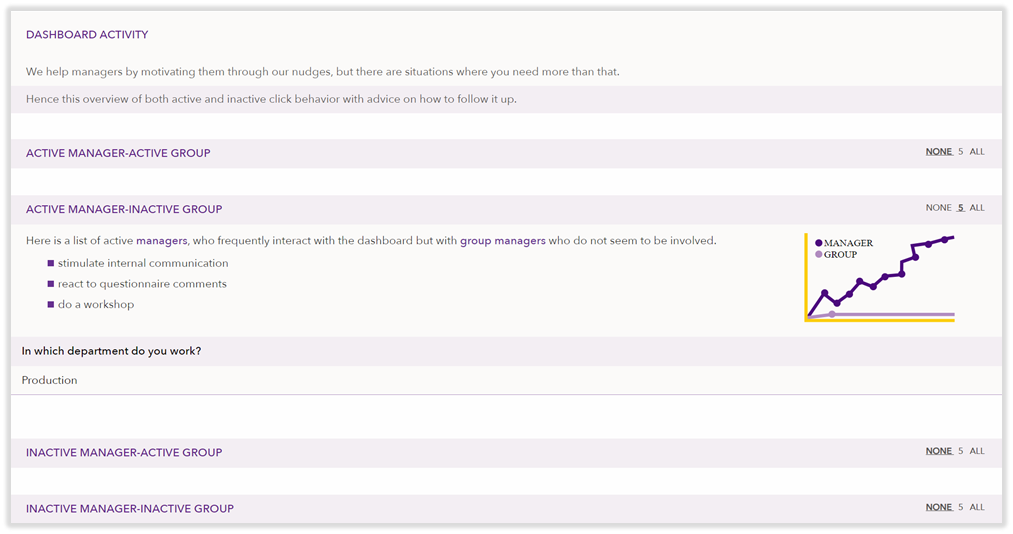The image size is (1013, 534).
Task: Expand the Inactive Manager-Inactive Group section header
Action: click(x=130, y=508)
